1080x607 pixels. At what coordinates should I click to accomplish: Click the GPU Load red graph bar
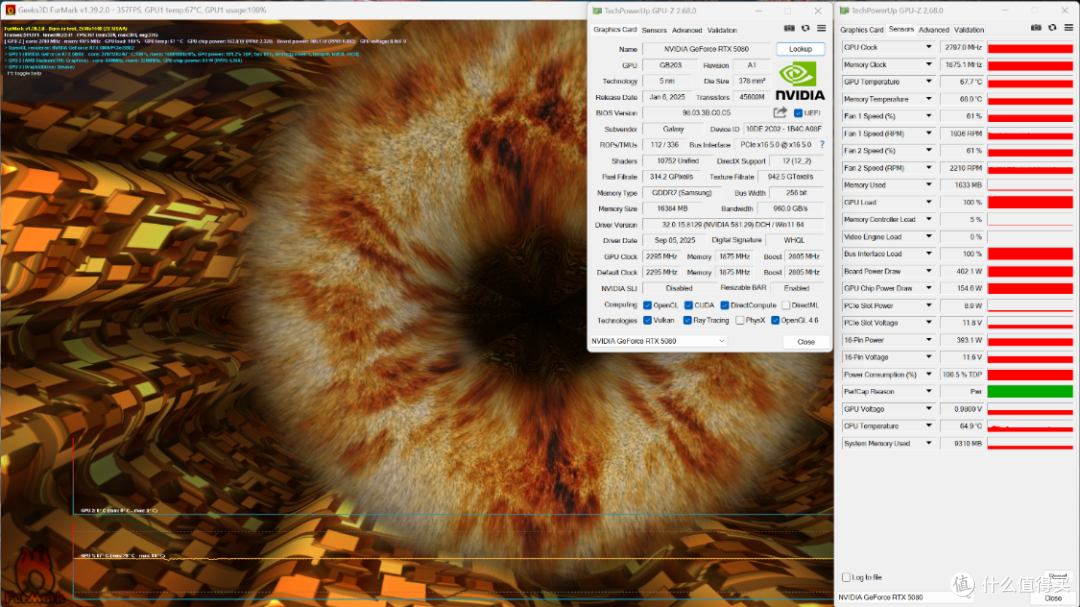(1030, 202)
